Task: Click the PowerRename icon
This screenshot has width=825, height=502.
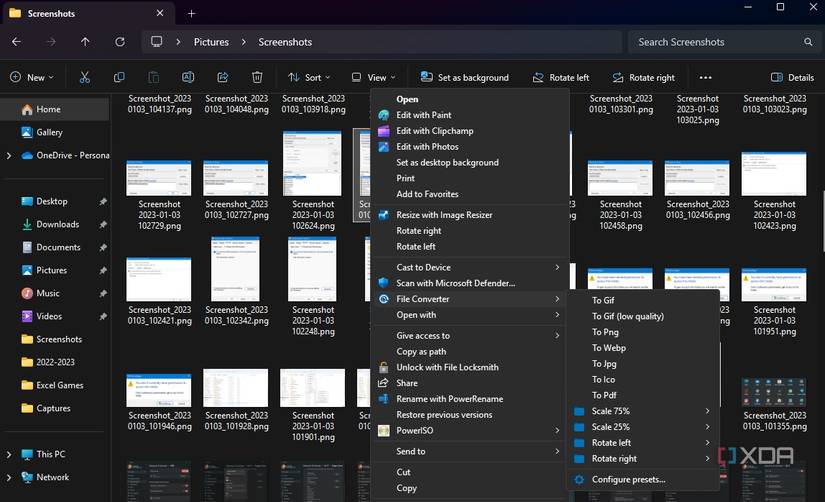Action: click(384, 399)
